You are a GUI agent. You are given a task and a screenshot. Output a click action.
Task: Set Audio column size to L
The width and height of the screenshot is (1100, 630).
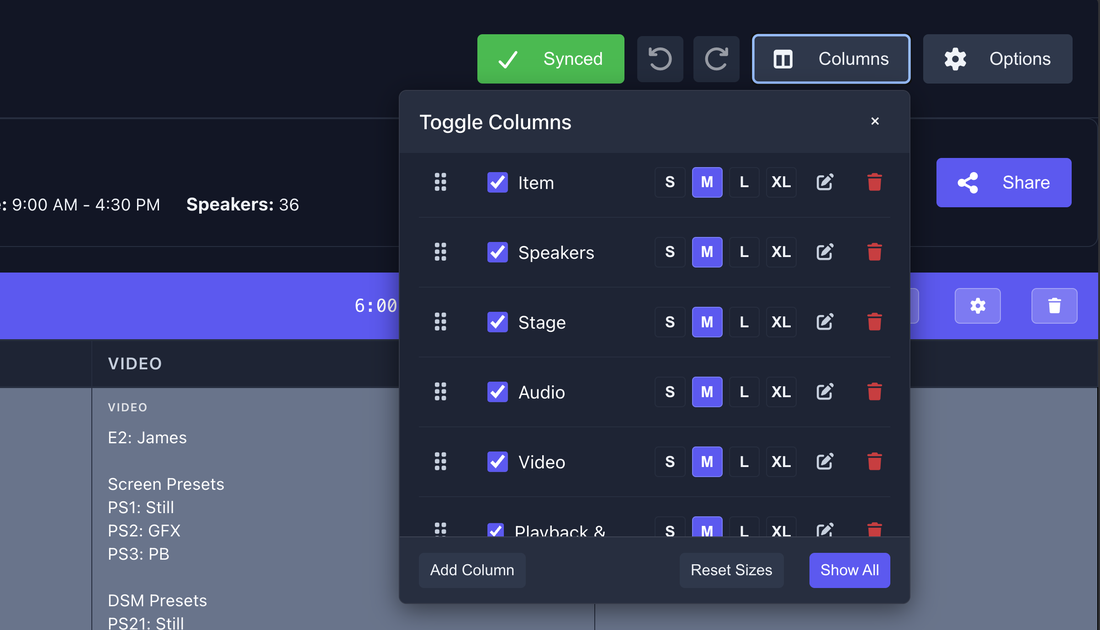744,391
